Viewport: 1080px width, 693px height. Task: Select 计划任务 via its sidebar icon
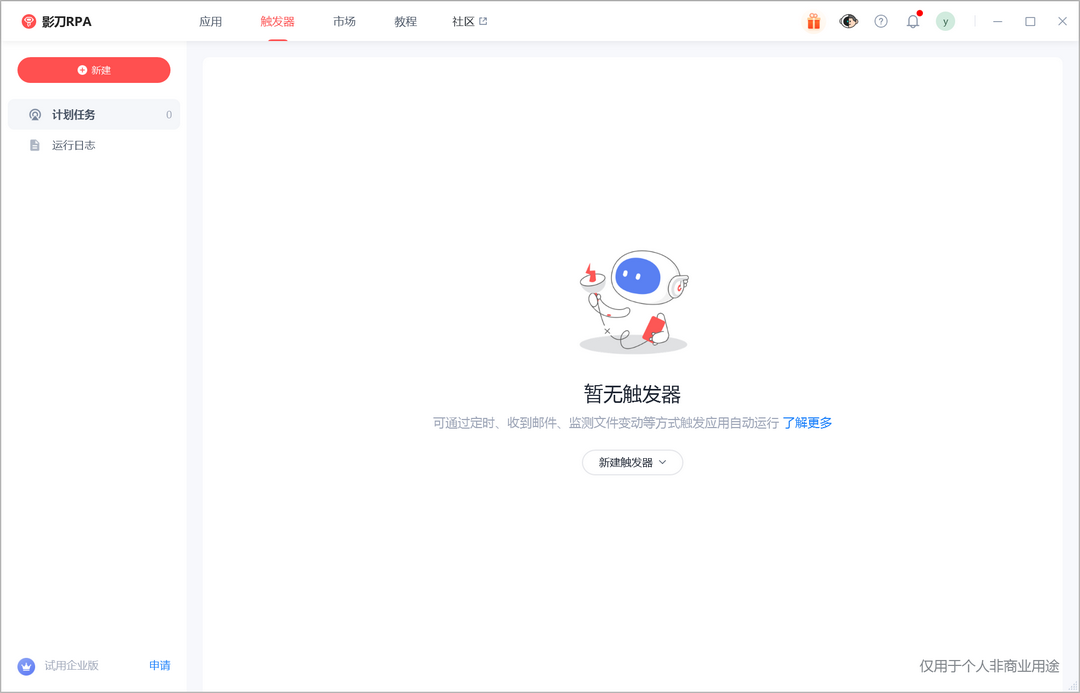coord(37,114)
